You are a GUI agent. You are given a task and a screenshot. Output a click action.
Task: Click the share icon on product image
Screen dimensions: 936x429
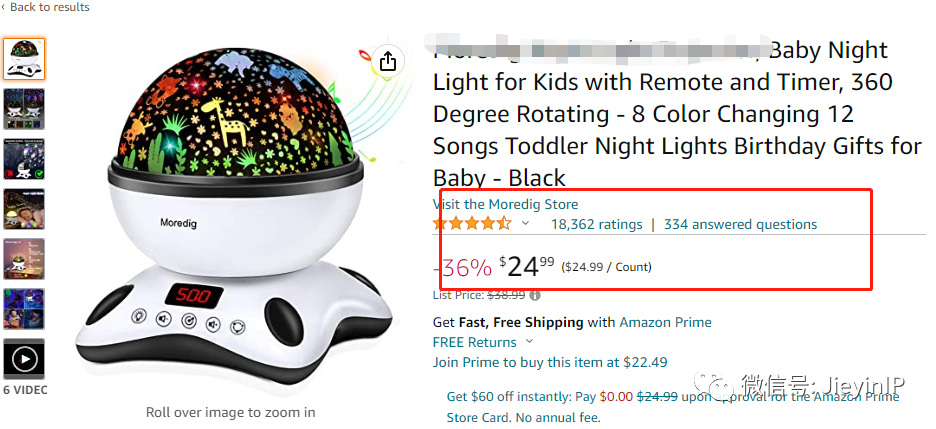pyautogui.click(x=388, y=61)
